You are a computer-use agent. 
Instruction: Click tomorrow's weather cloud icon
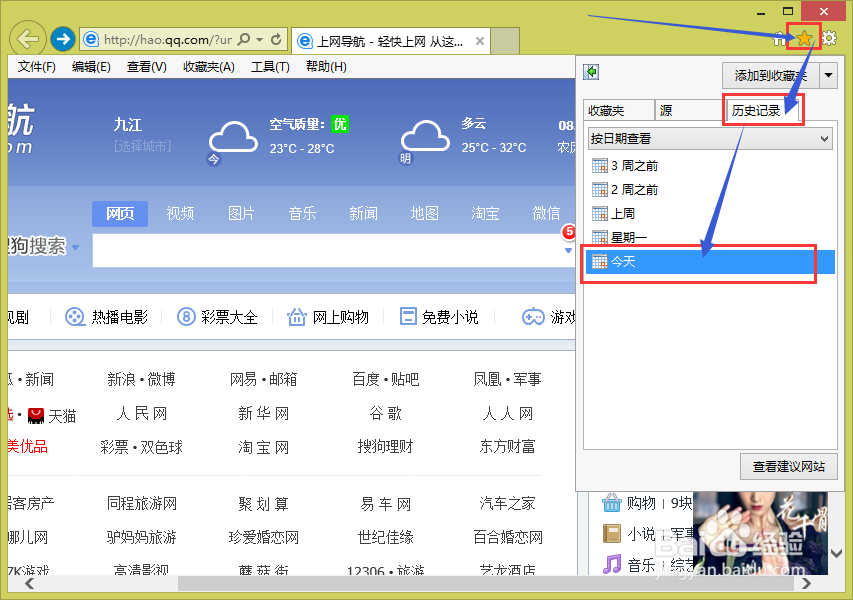[x=425, y=137]
